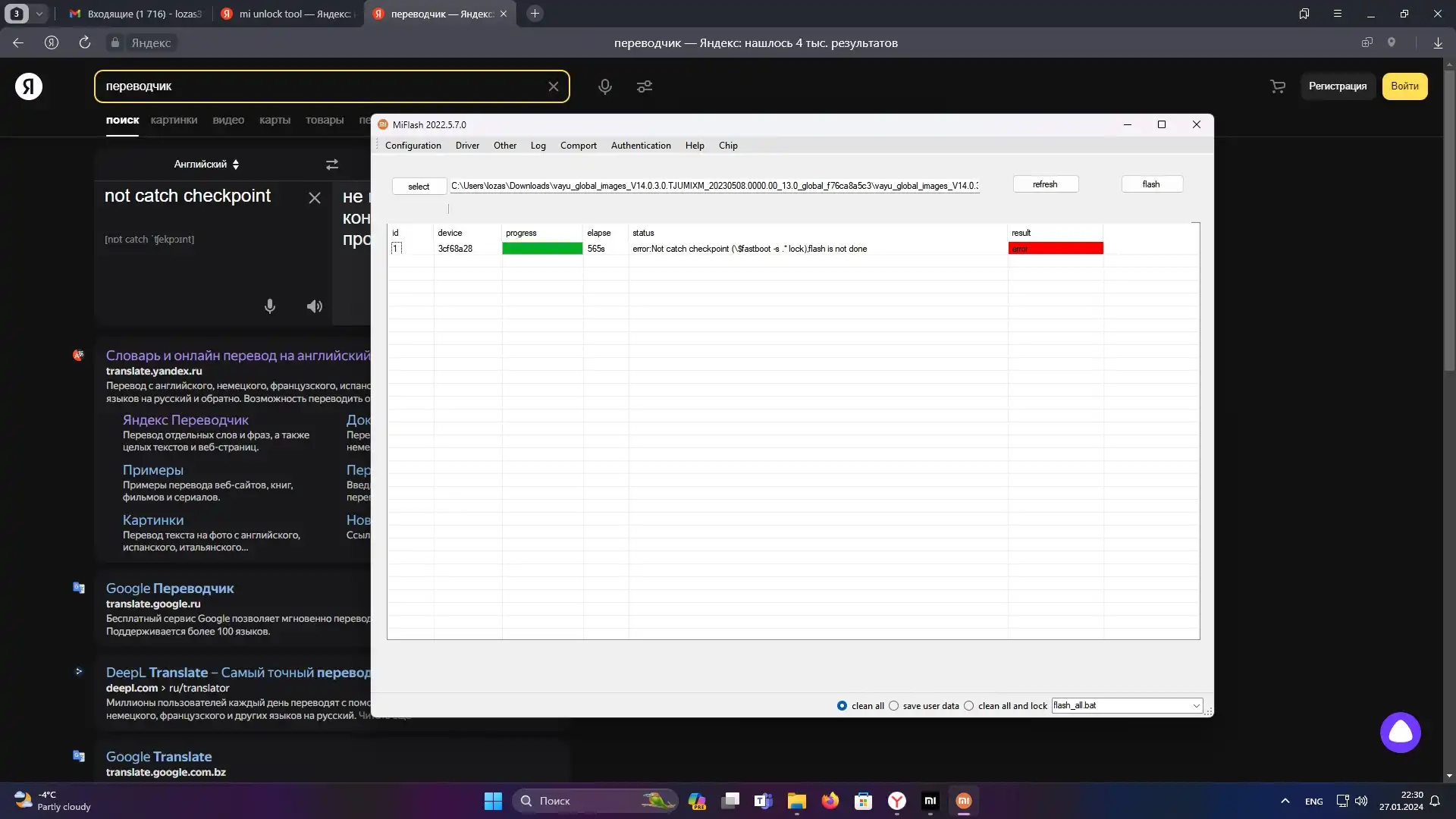Open the Google Переводчик result

tap(170, 588)
